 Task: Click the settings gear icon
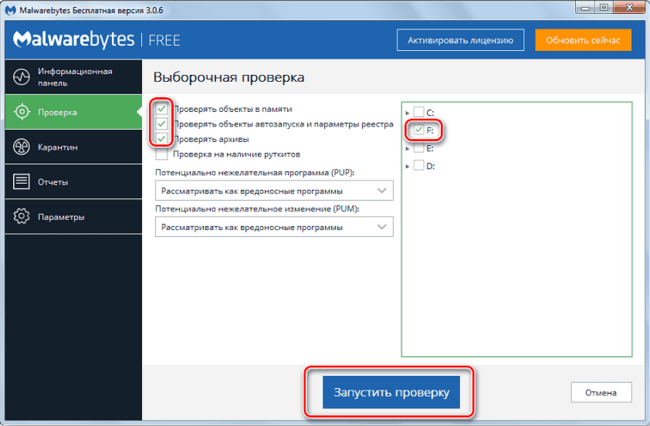[x=21, y=216]
